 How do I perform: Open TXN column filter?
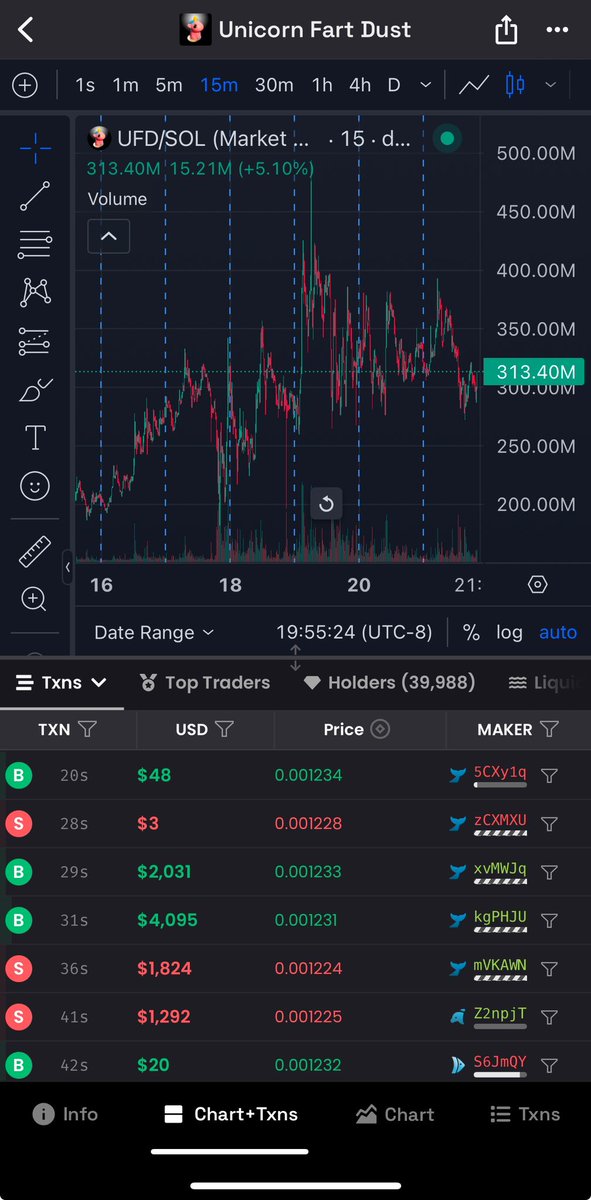point(87,729)
